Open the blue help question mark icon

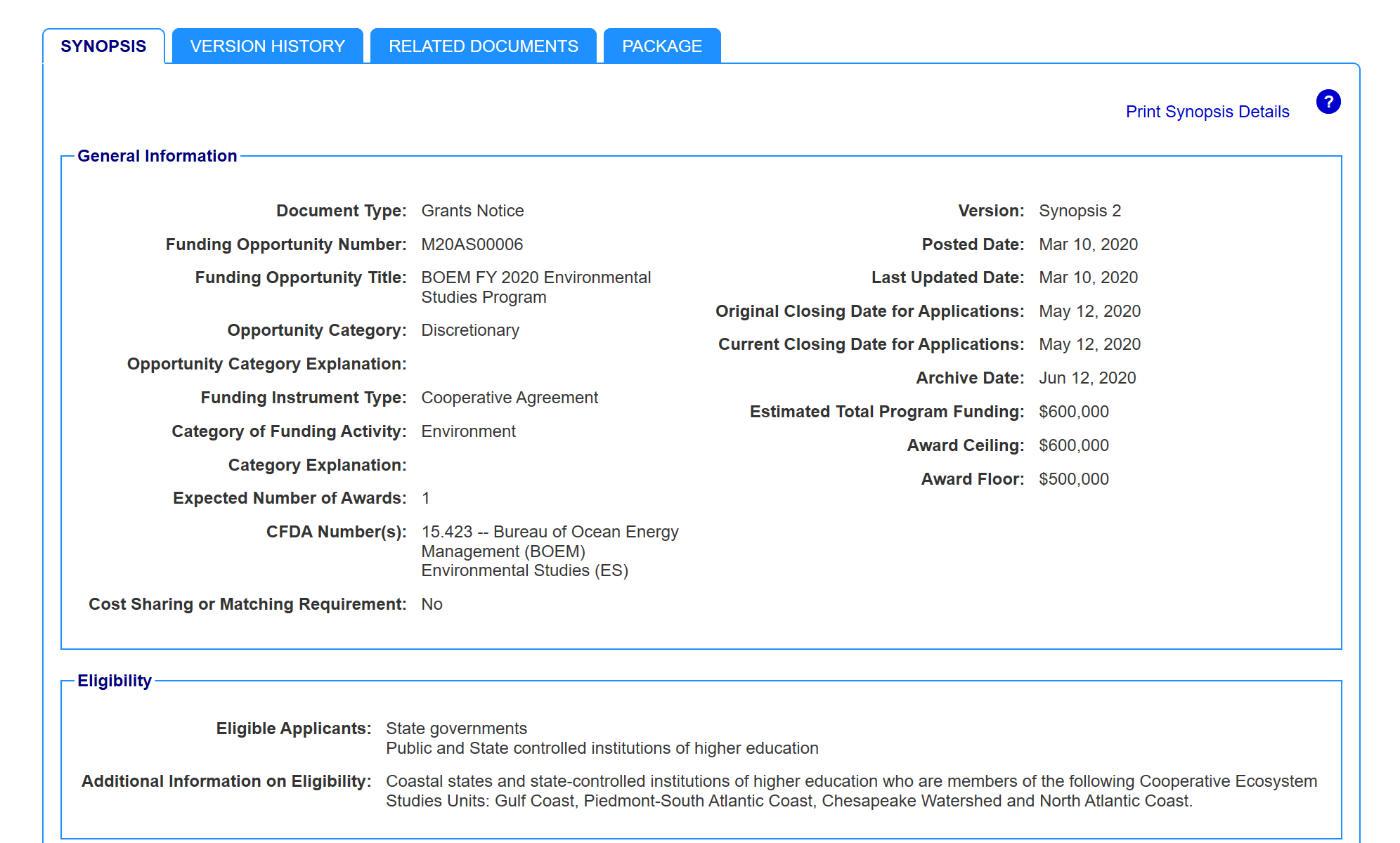(1328, 102)
